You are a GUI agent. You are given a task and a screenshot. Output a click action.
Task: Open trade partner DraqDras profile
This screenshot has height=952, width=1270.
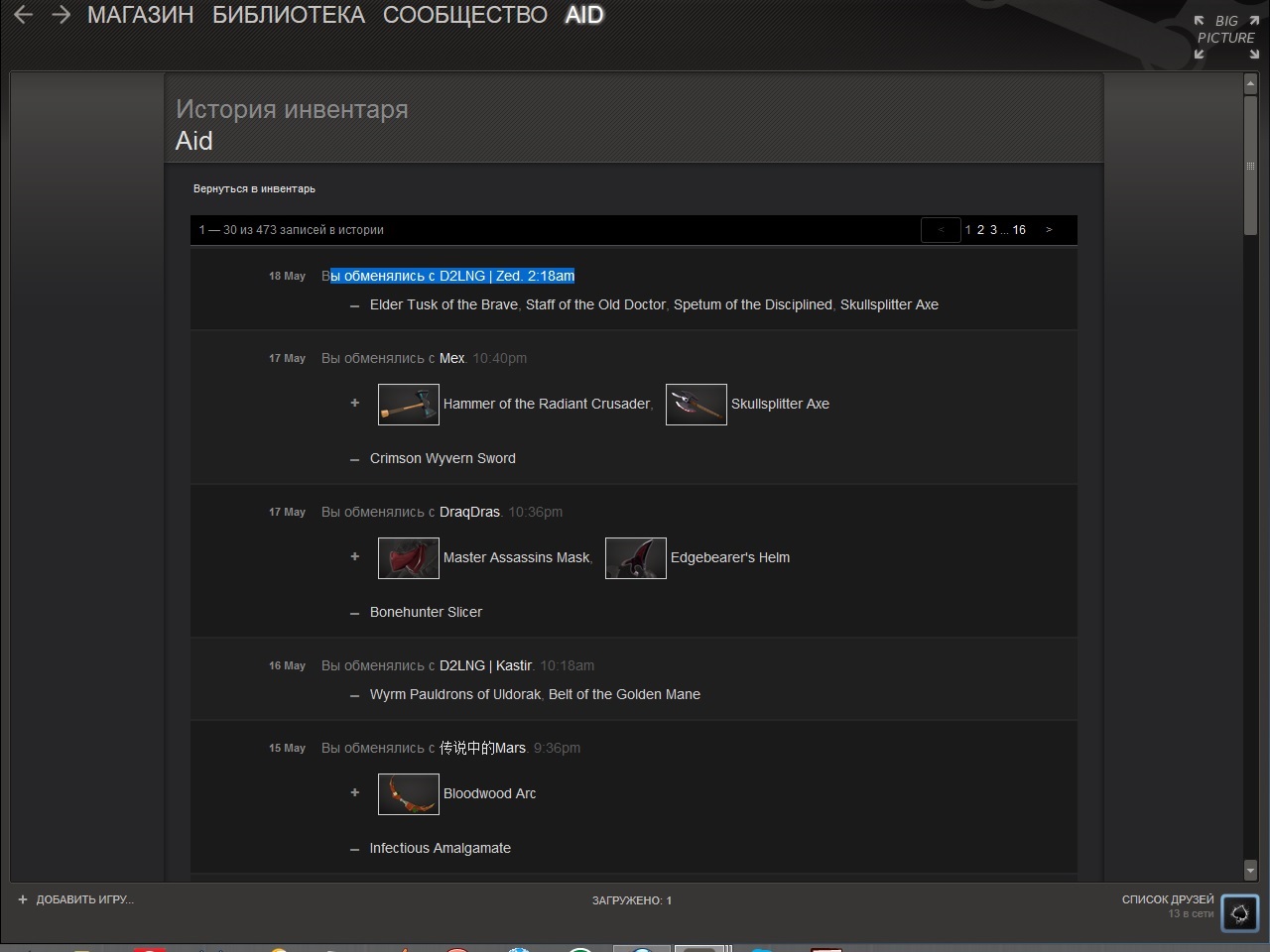469,512
